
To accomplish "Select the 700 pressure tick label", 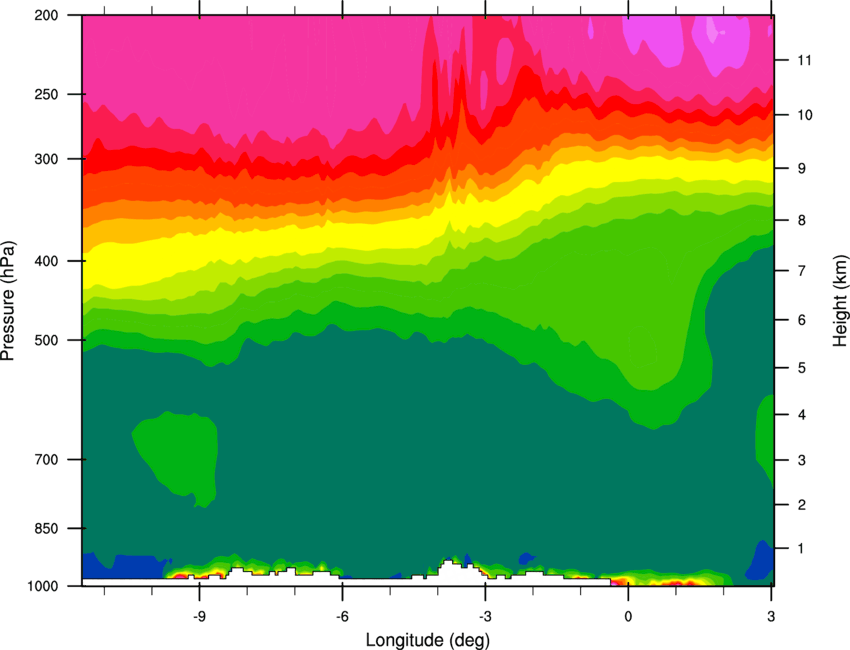I will [47, 460].
